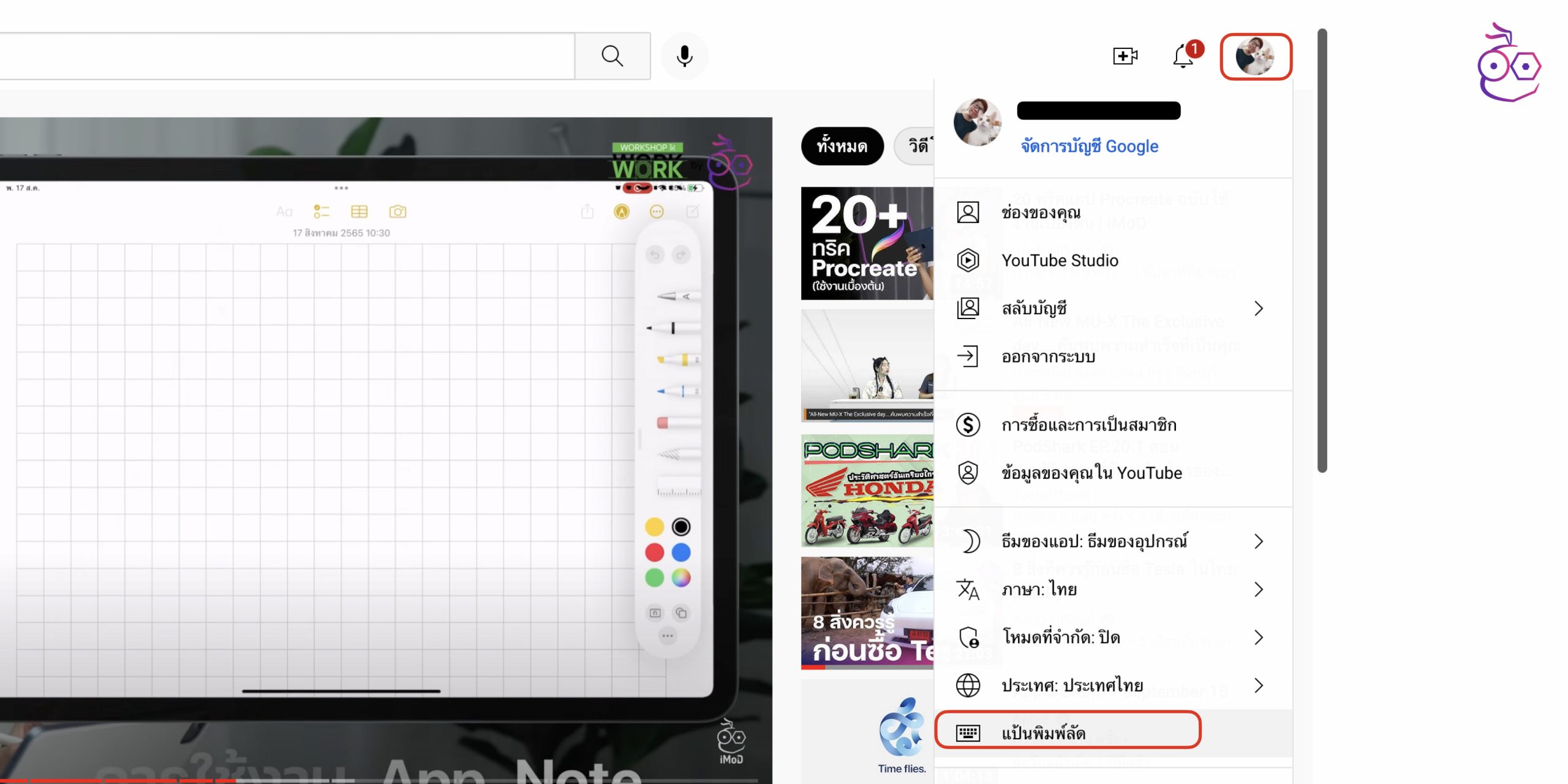Select the 'ทั้งหมด' (All) filter chip

coord(842,146)
